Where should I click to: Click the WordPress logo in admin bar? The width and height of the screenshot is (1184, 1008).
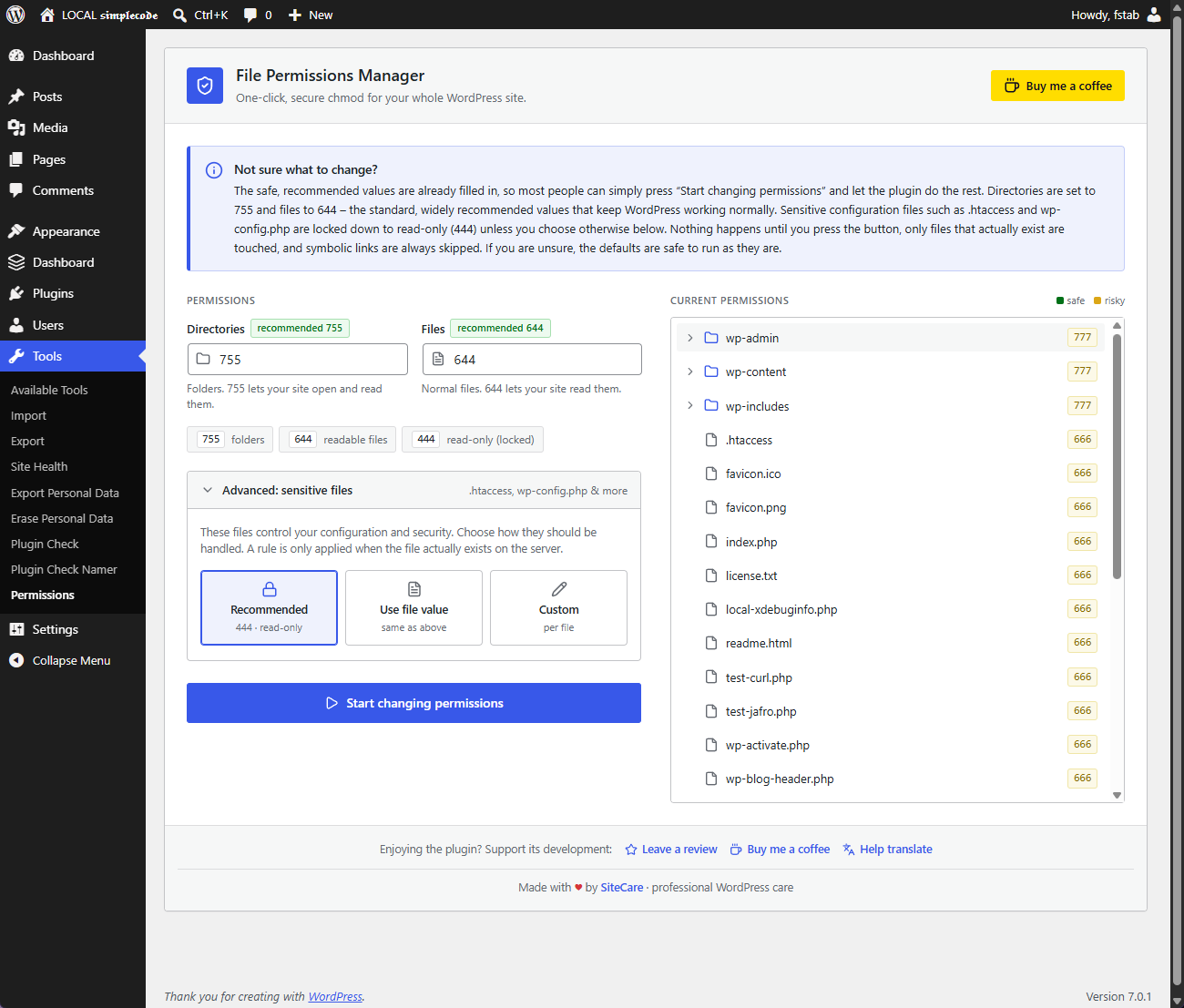[15, 15]
